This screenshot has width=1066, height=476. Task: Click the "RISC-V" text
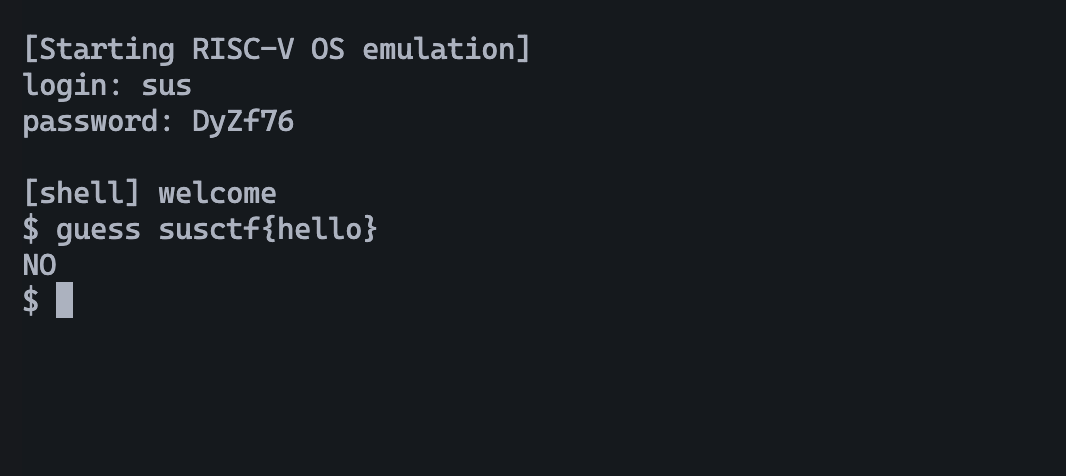click(242, 49)
